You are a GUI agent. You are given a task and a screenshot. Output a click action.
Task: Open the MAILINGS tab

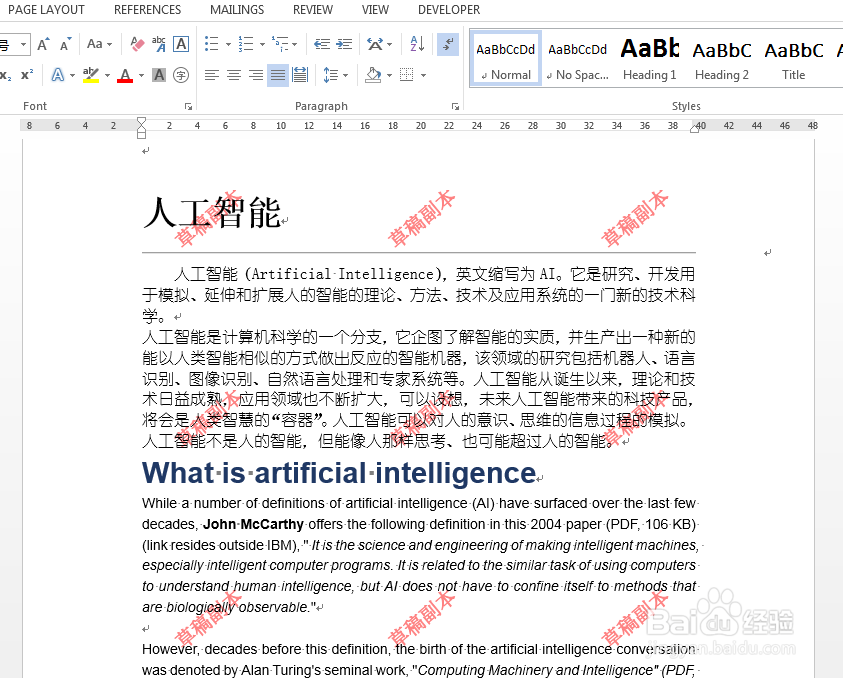pyautogui.click(x=237, y=10)
